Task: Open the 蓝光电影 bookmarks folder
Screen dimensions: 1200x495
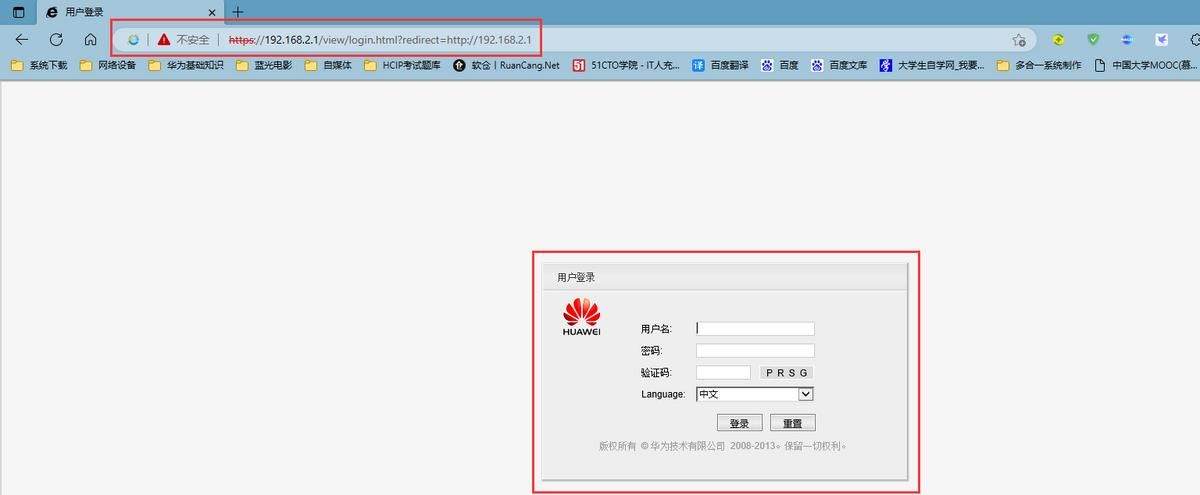Action: (x=263, y=65)
